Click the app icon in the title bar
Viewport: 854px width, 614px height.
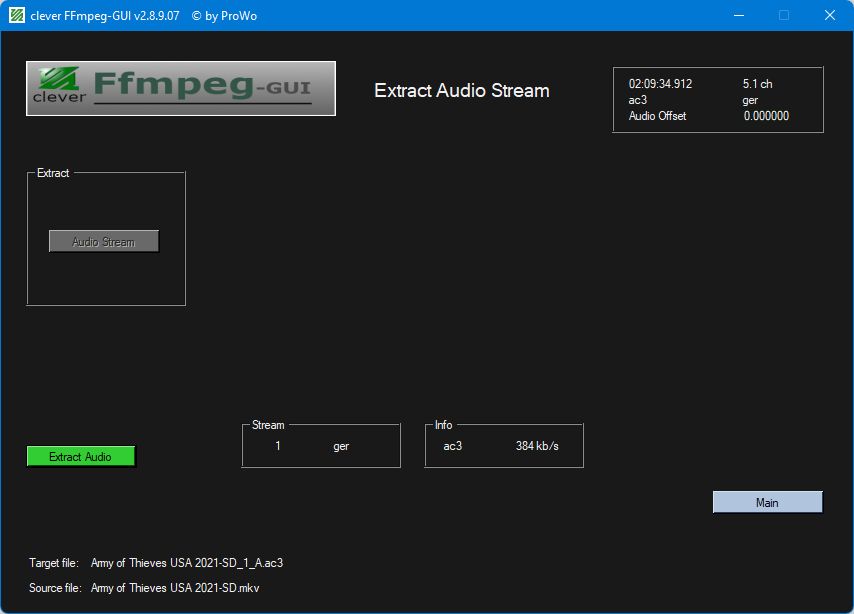coord(16,15)
